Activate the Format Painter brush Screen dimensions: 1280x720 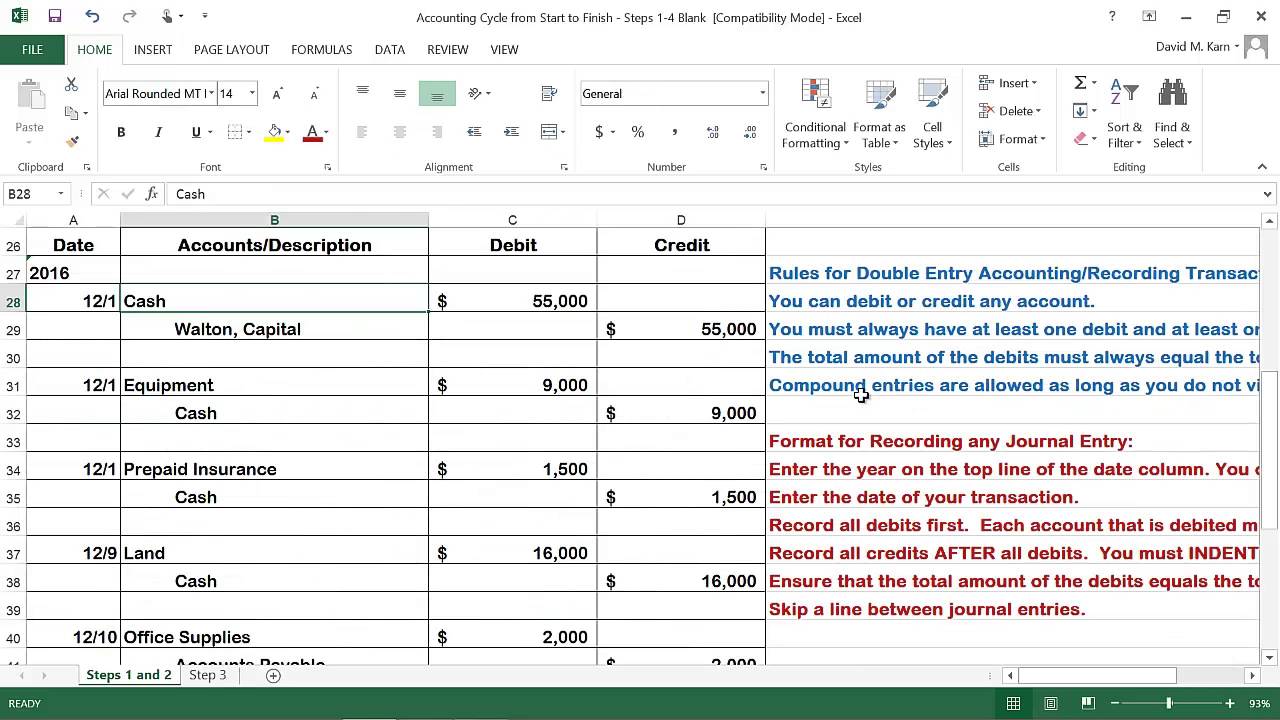point(71,141)
